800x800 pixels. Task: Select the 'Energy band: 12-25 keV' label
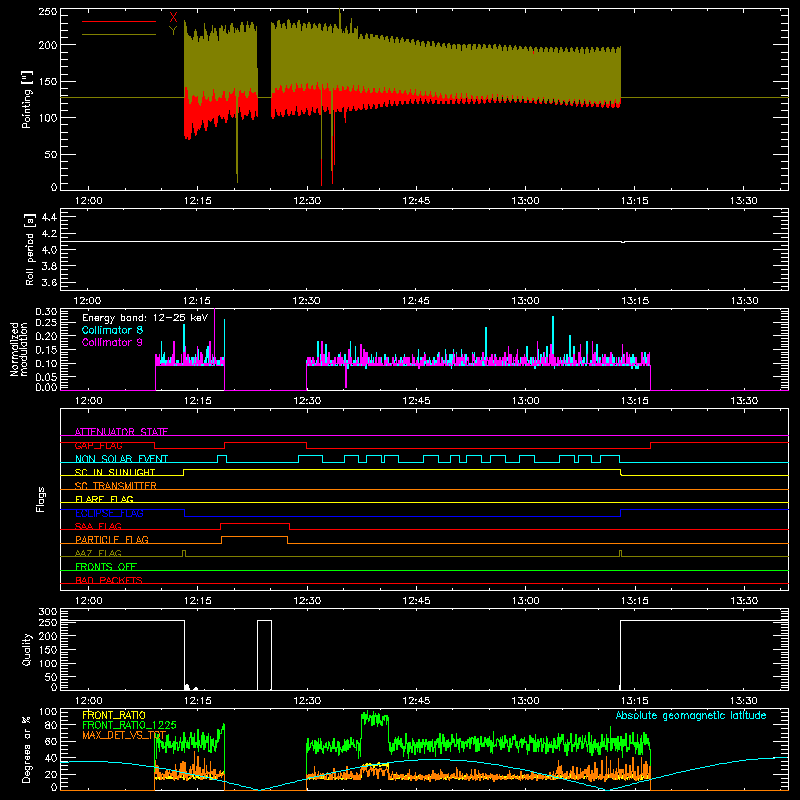[x=145, y=318]
